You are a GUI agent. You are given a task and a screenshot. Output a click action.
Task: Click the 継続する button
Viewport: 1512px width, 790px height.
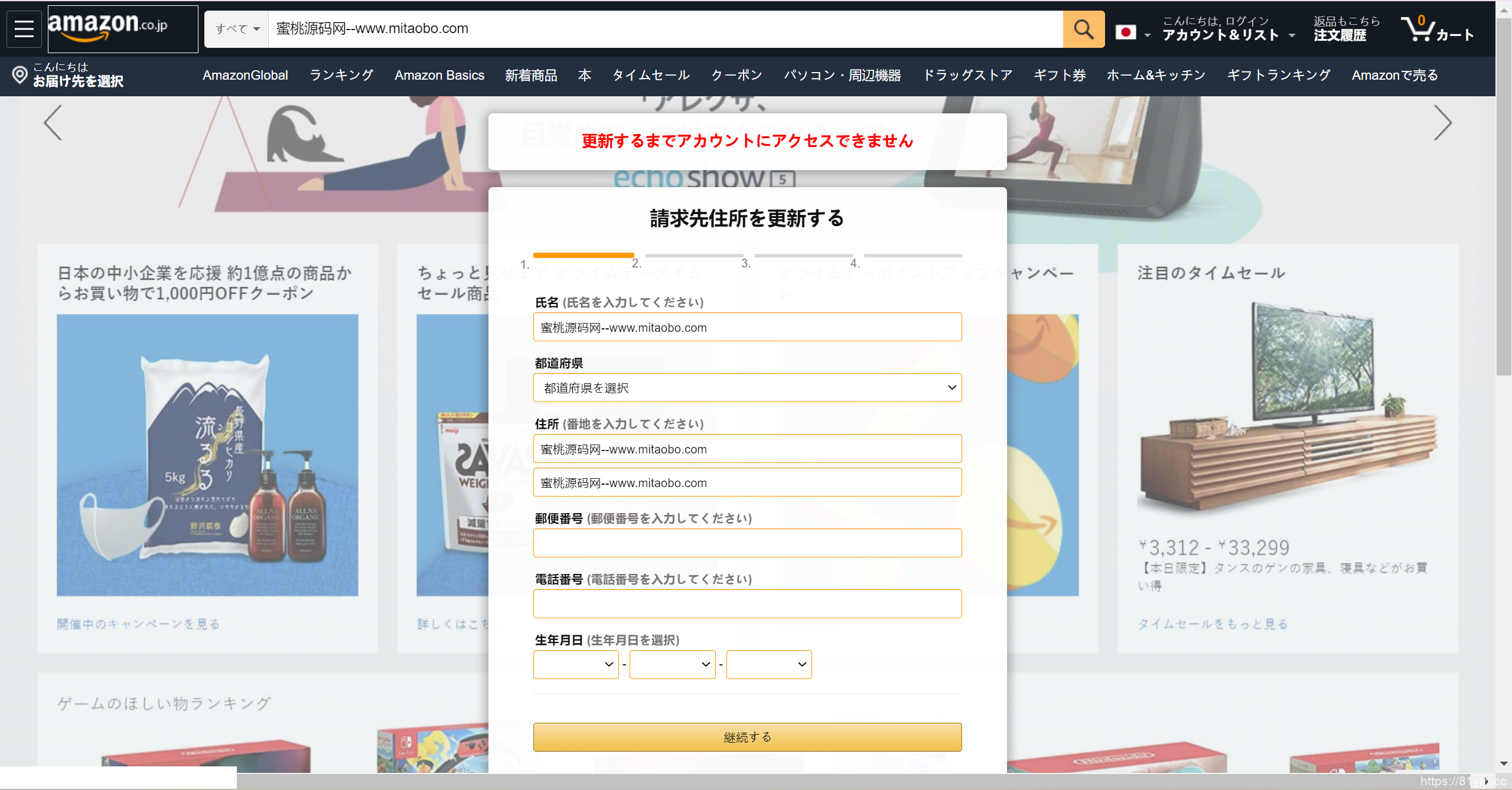click(747, 737)
